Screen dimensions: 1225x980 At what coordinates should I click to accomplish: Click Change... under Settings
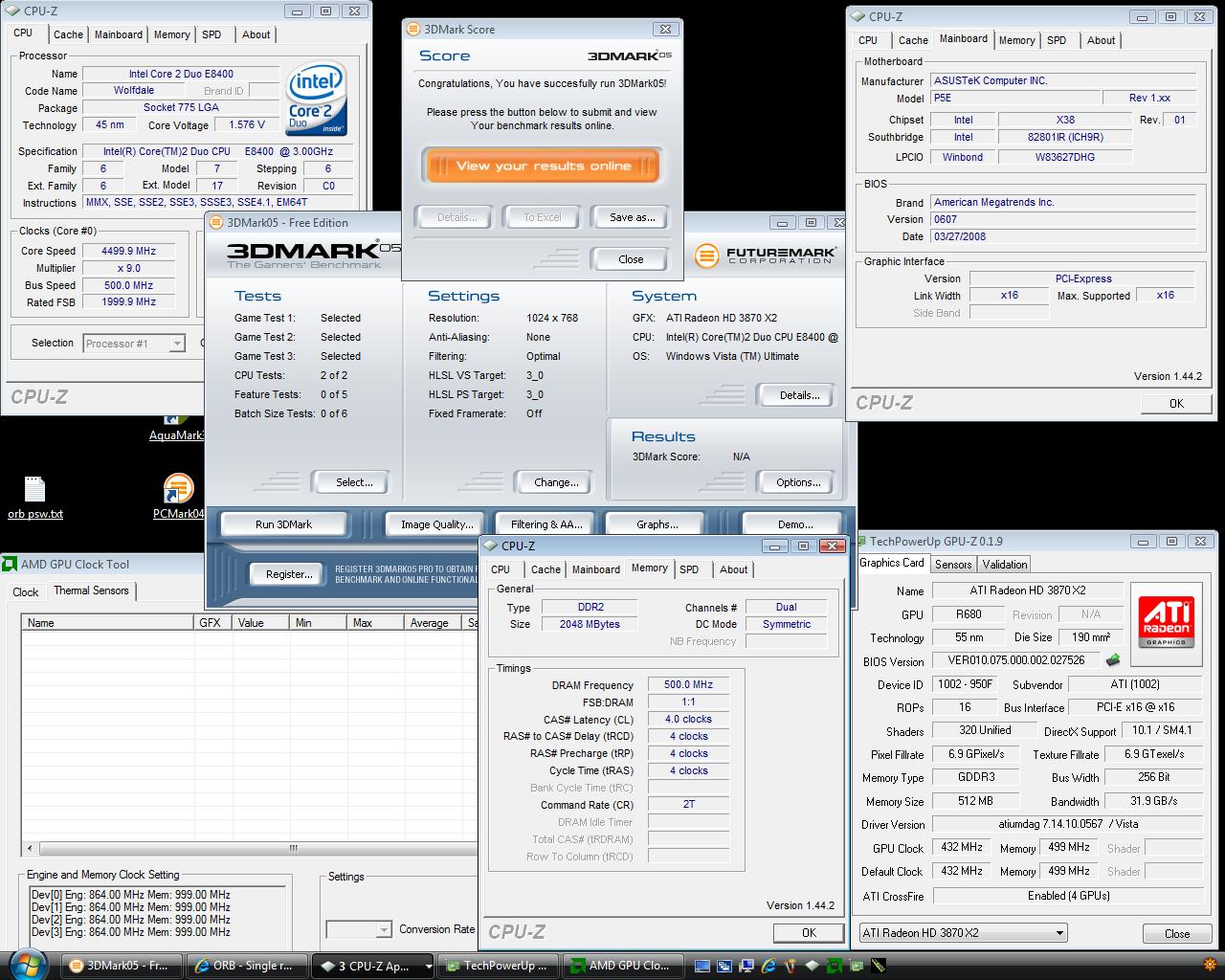pos(556,482)
